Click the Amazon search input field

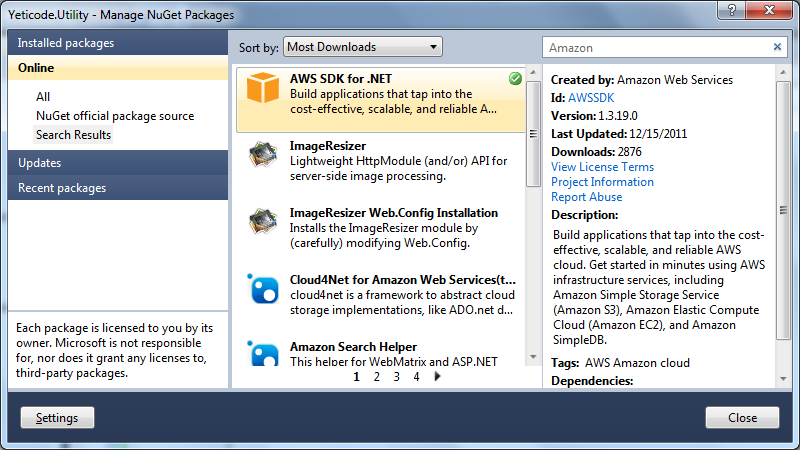coord(655,47)
